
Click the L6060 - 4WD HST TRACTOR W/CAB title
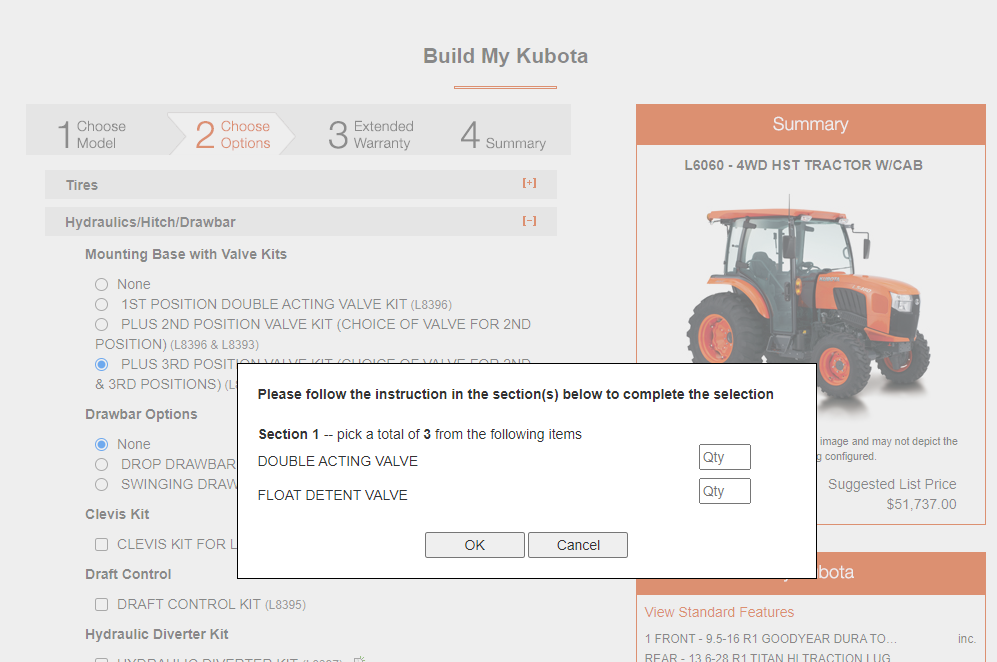[803, 165]
